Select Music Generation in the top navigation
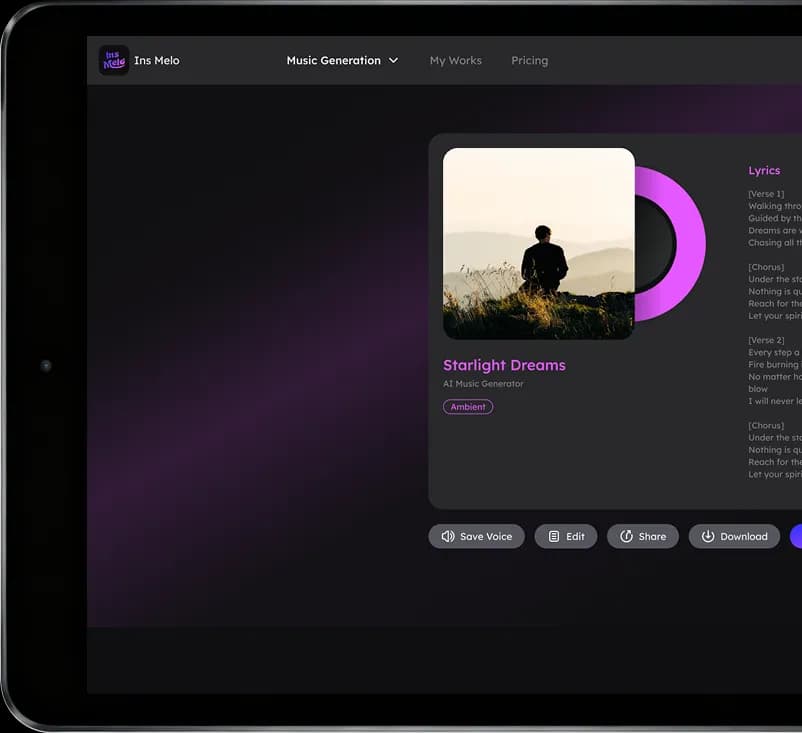Image resolution: width=802 pixels, height=733 pixels. (334, 61)
